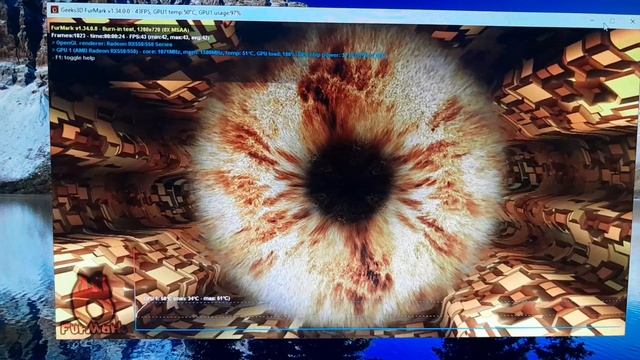Screen dimensions: 640x360
Task: Click the FurMark app icon in title bar
Action: tap(55, 9)
